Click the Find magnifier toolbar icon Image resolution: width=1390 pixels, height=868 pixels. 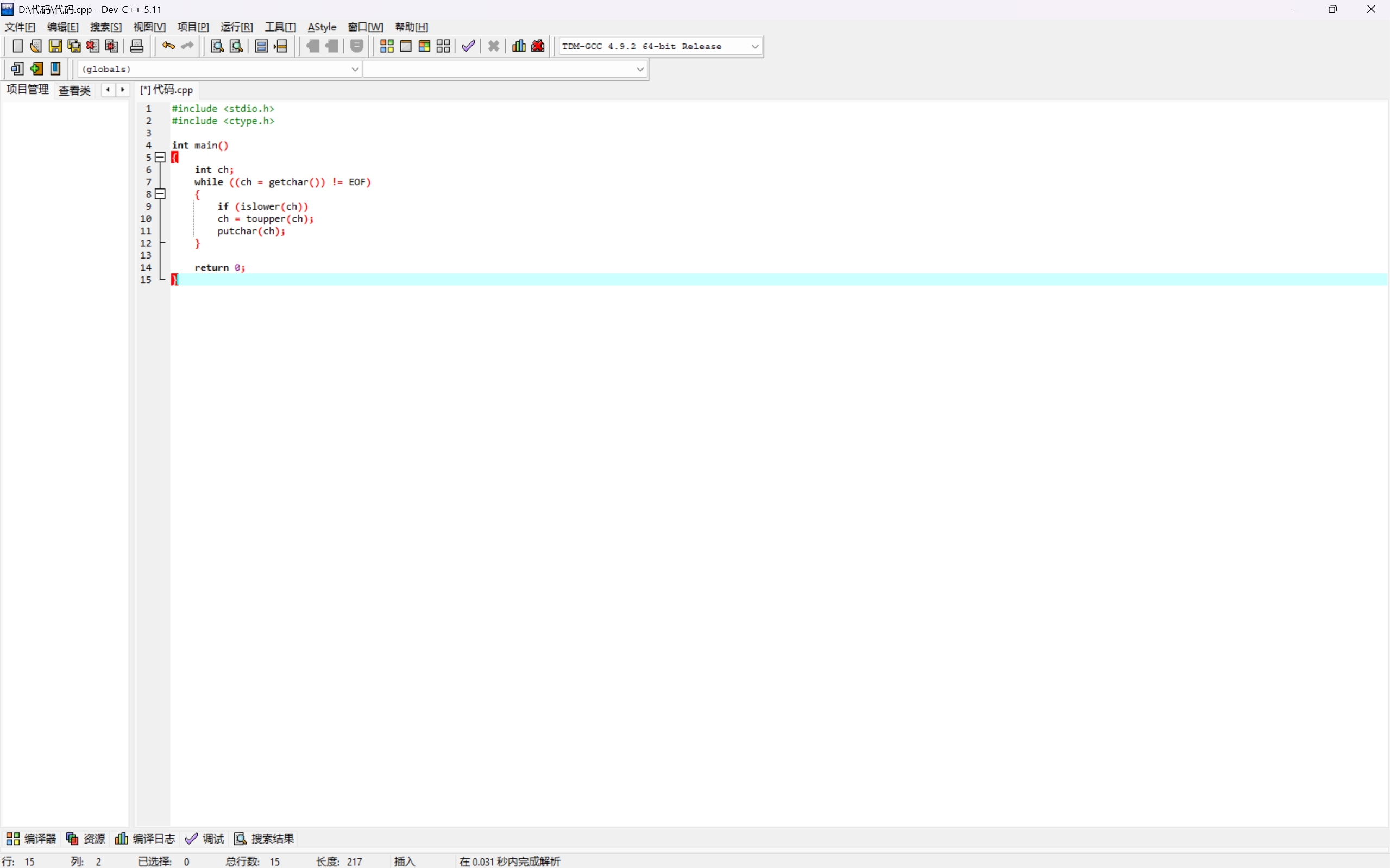coord(217,46)
